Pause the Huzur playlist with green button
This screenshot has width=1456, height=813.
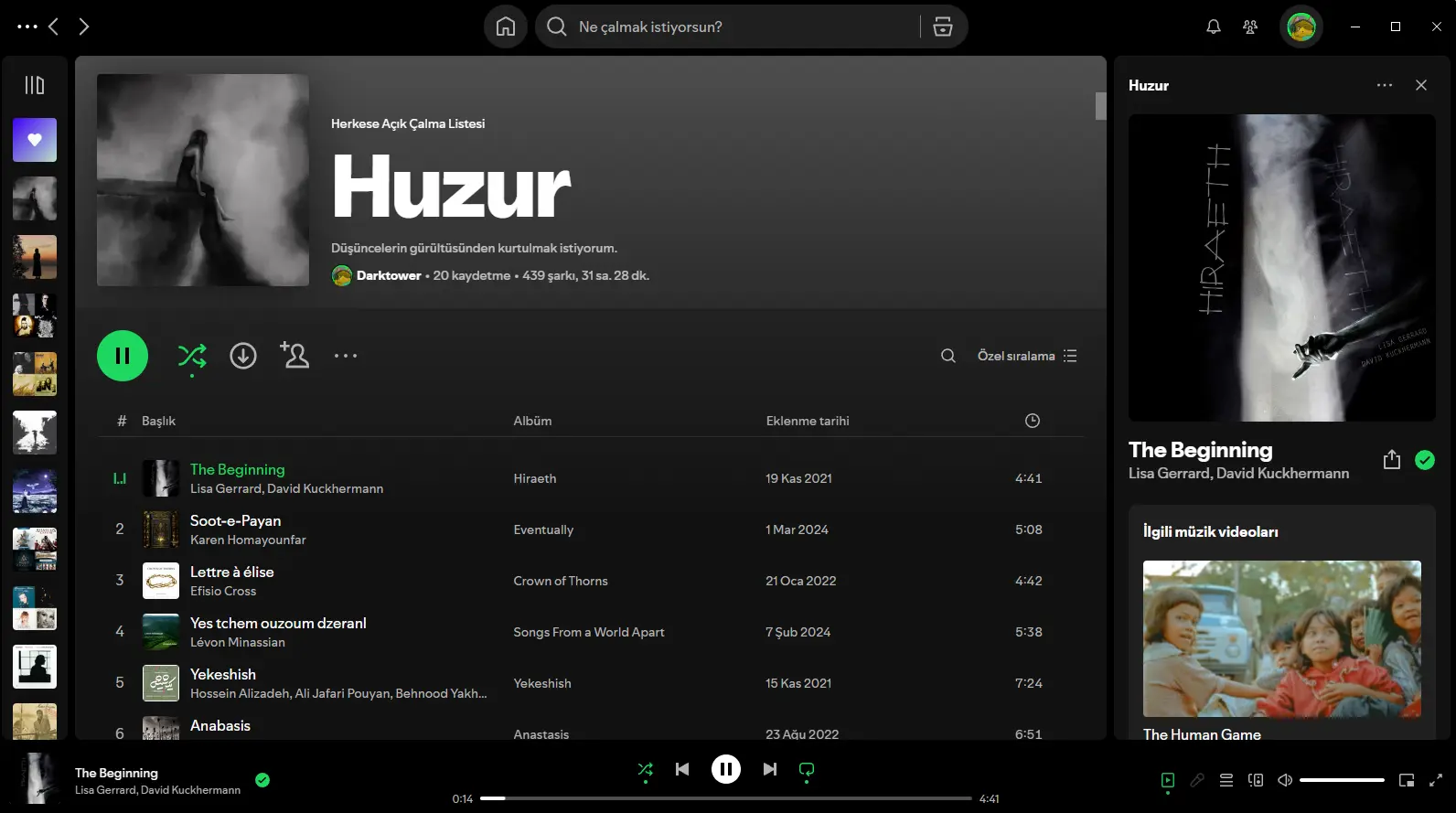click(123, 356)
